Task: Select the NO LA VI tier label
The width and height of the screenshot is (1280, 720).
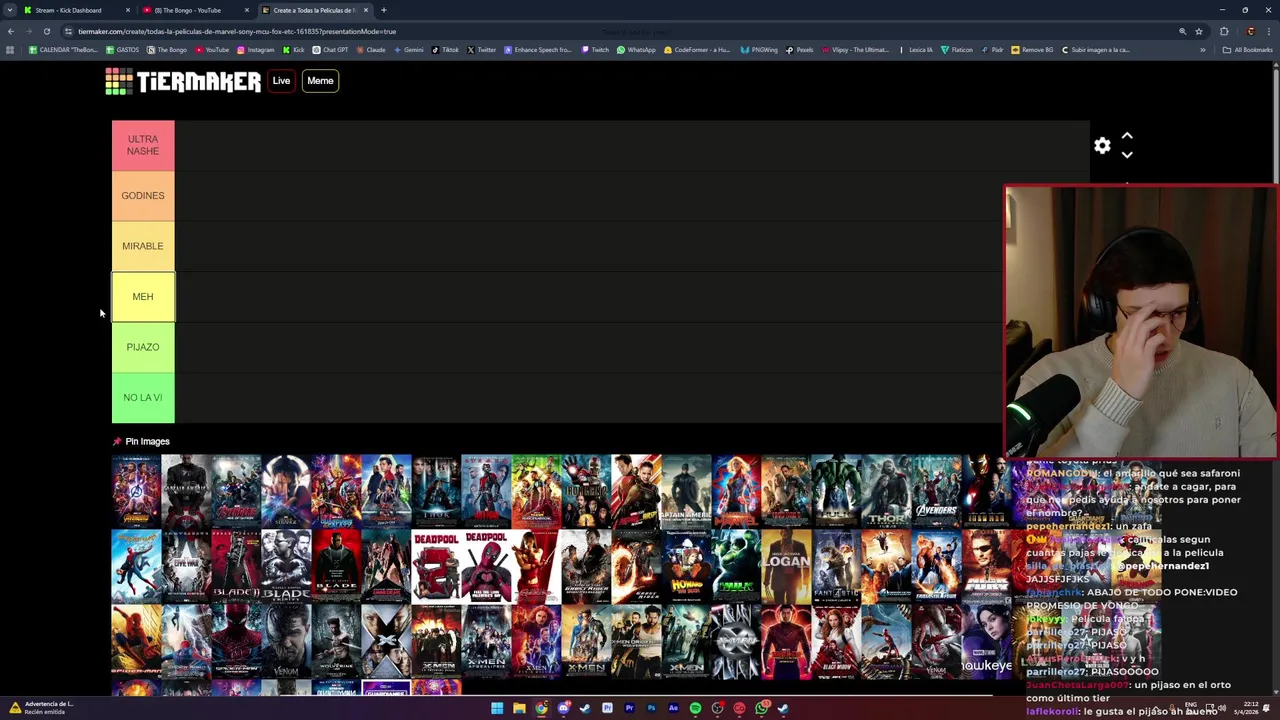Action: pyautogui.click(x=143, y=398)
